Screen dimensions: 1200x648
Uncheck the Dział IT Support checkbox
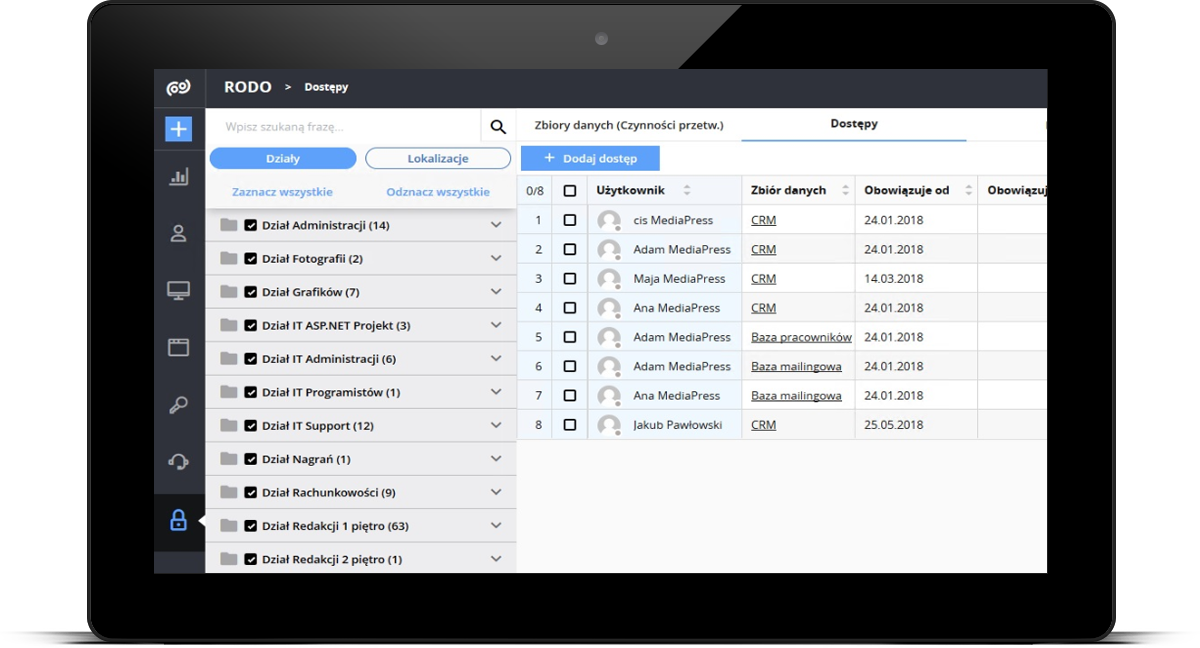click(251, 425)
